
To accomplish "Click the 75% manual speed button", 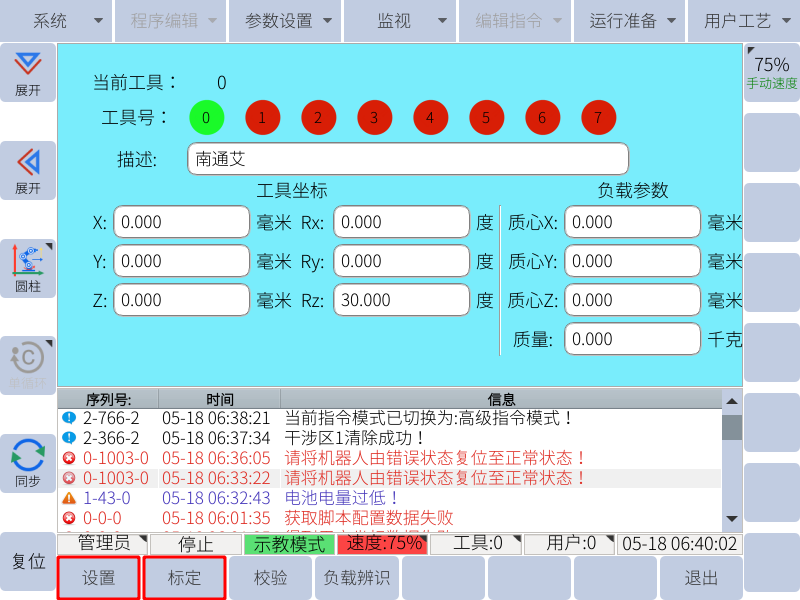I will point(771,72).
